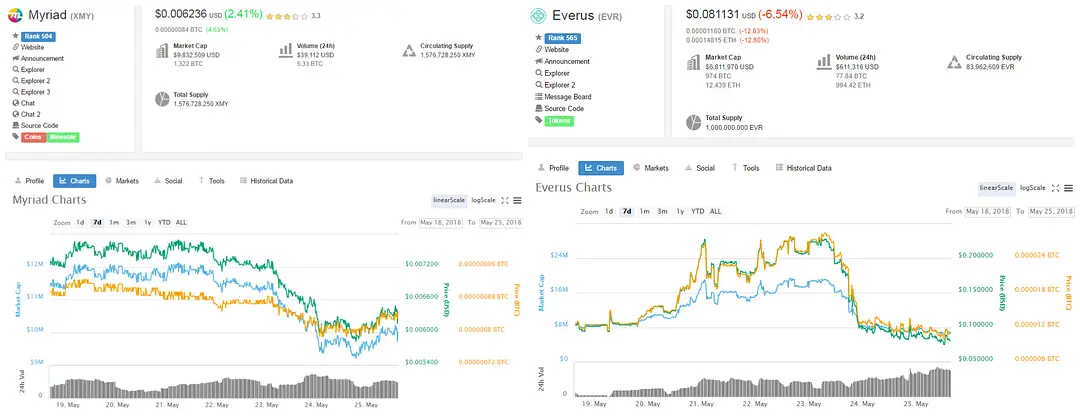Select linearScale on Myriad chart
1080x419 pixels.
[x=448, y=201]
